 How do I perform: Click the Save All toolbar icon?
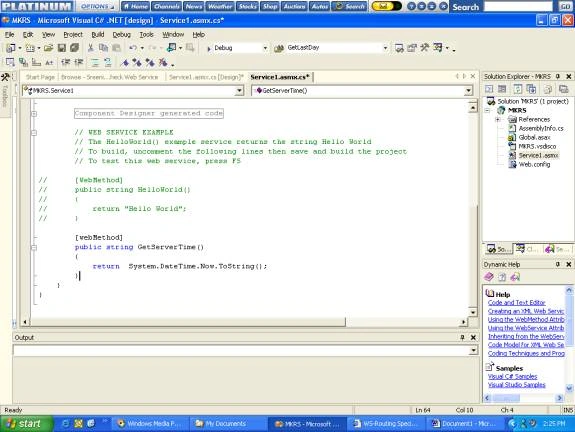tap(74, 48)
